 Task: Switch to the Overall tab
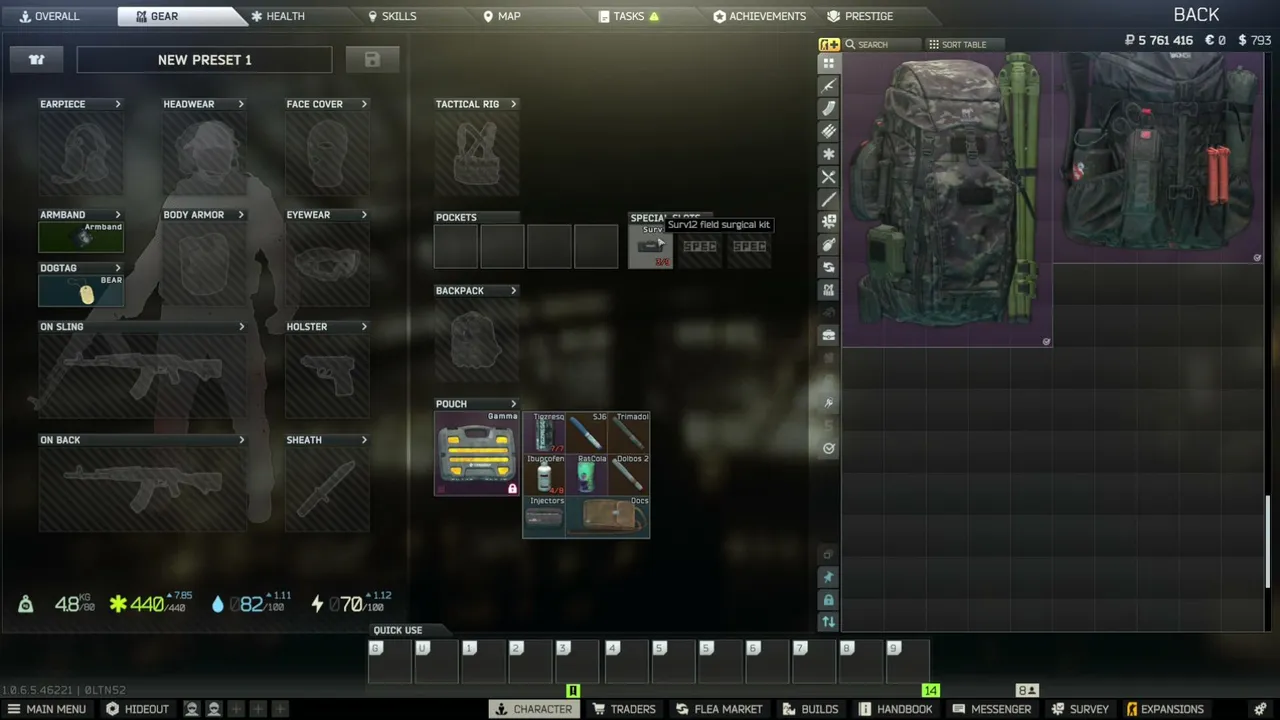click(50, 16)
